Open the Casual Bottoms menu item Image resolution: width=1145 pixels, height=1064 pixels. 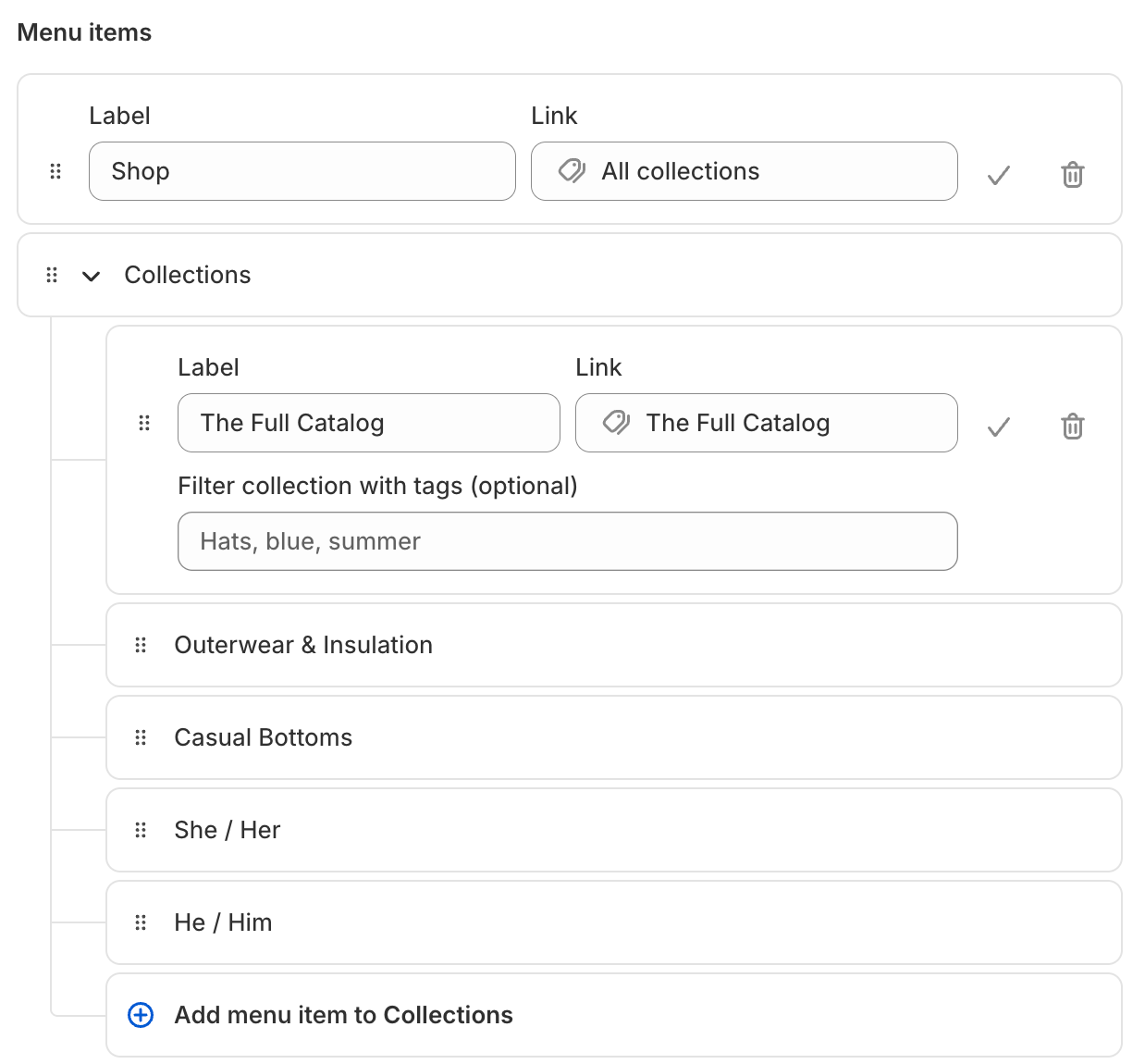pyautogui.click(x=614, y=737)
